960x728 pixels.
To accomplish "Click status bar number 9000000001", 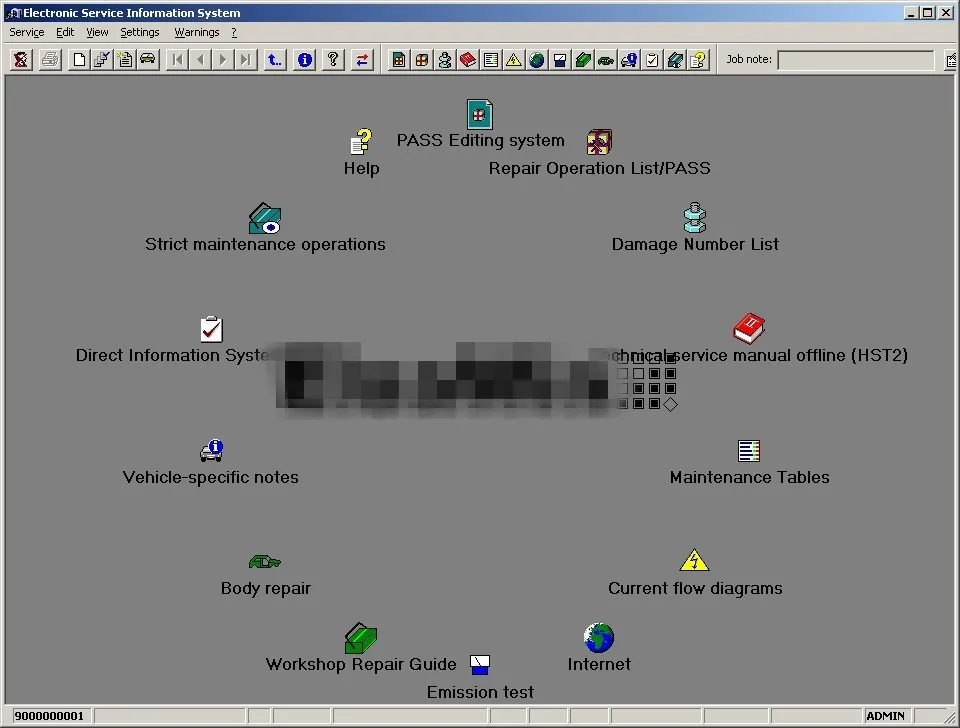I will (49, 716).
